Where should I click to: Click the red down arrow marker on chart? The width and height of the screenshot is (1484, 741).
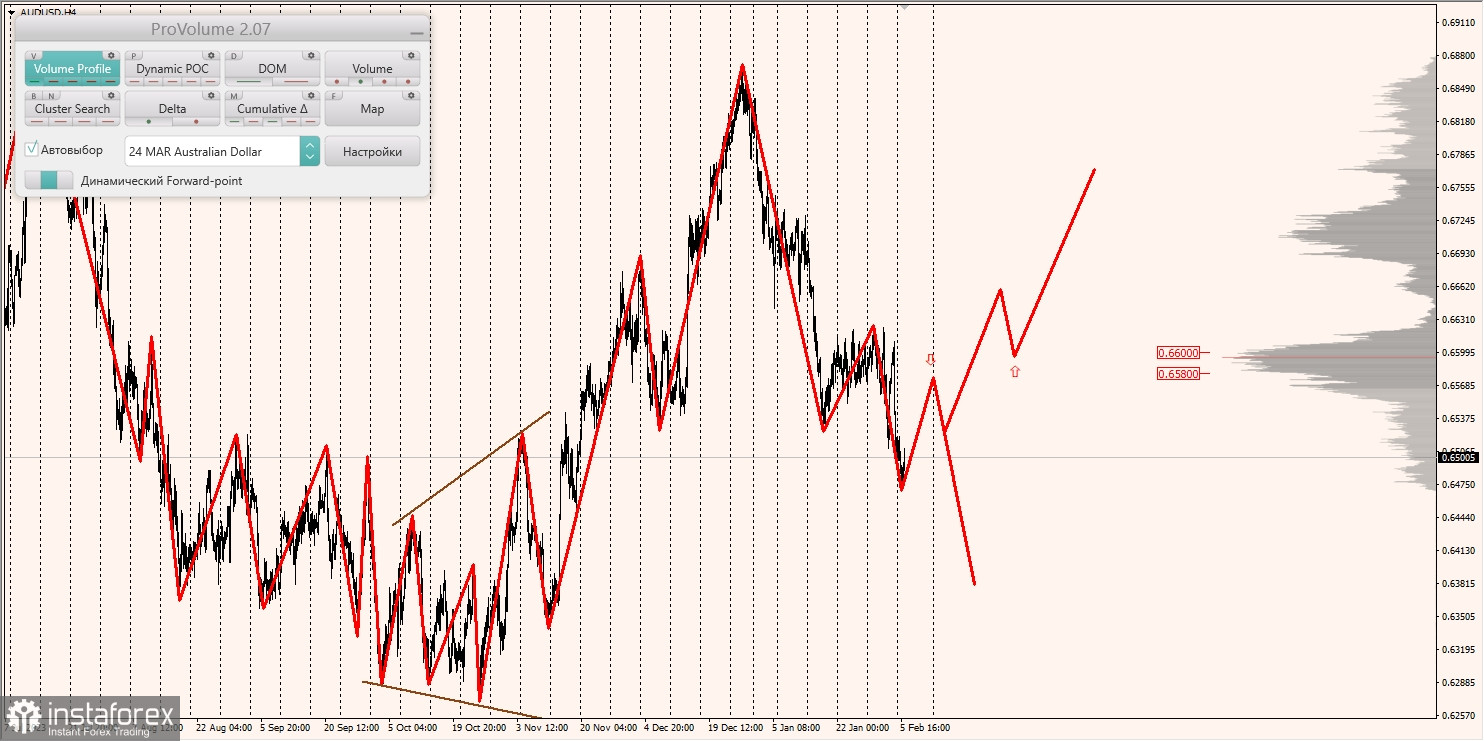pyautogui.click(x=930, y=358)
